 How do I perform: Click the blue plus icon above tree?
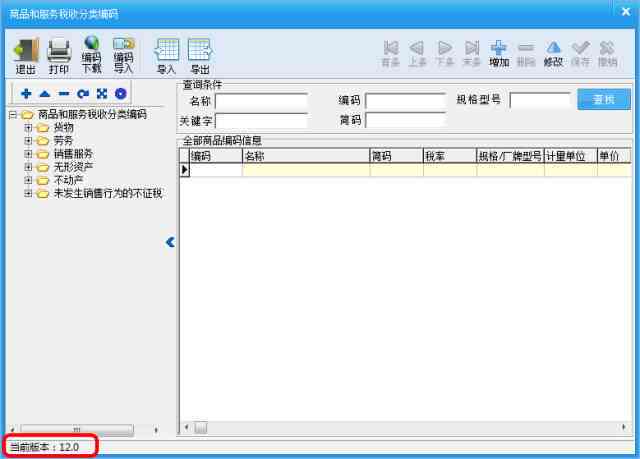tap(26, 93)
